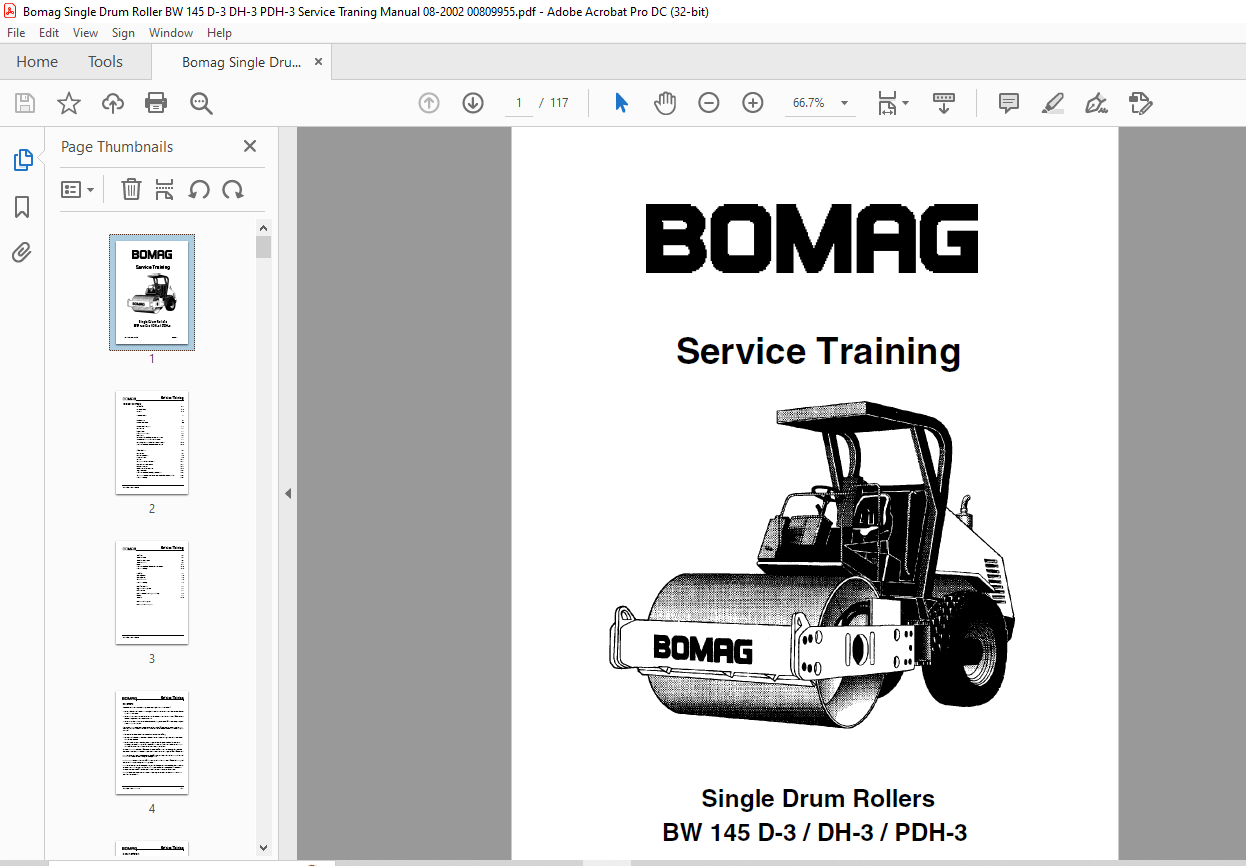This screenshot has height=866, width=1246.
Task: Open Page Thumbnails sidebar icon
Action: [22, 159]
